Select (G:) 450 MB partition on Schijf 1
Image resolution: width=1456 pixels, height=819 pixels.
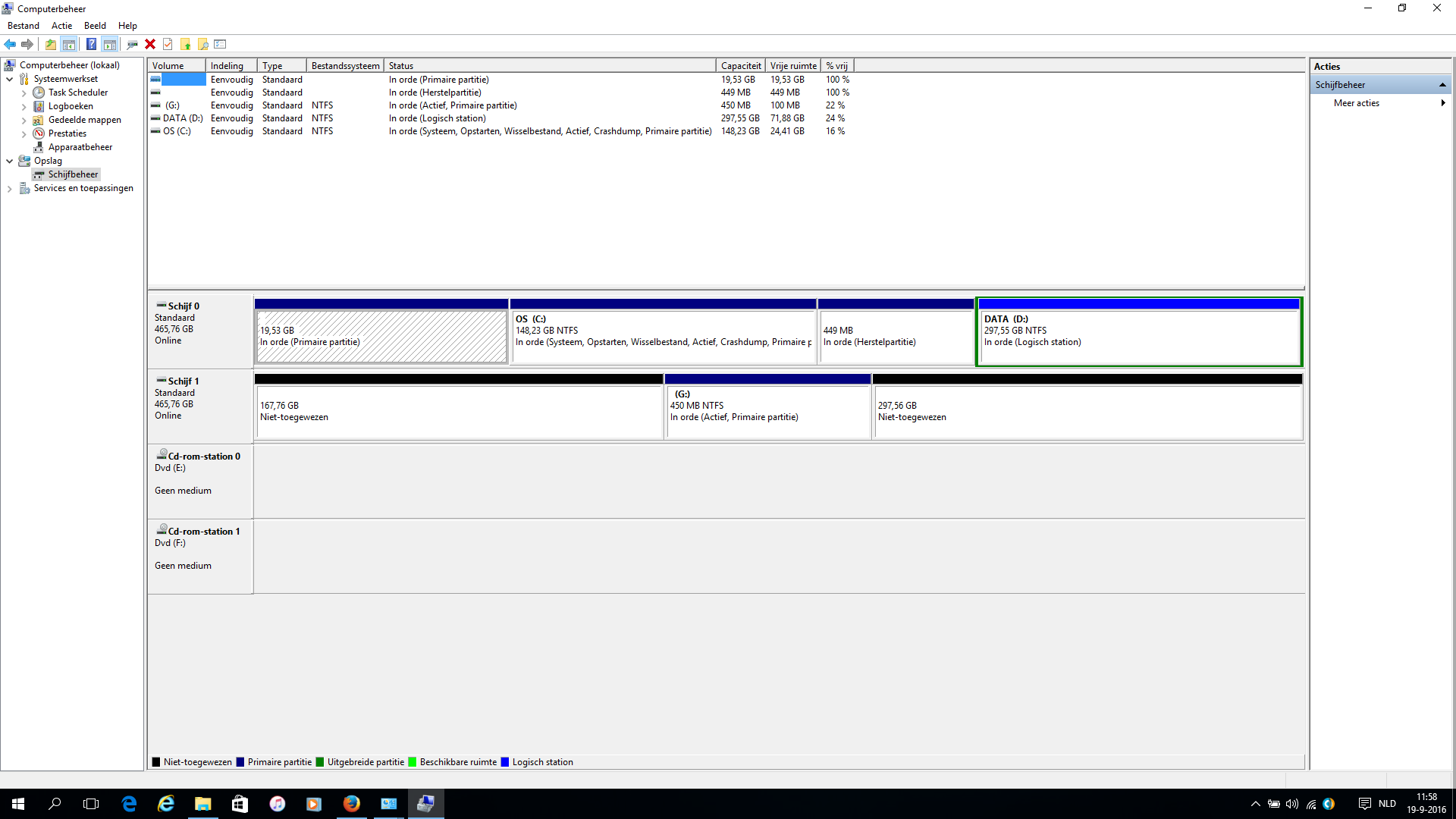pos(767,406)
